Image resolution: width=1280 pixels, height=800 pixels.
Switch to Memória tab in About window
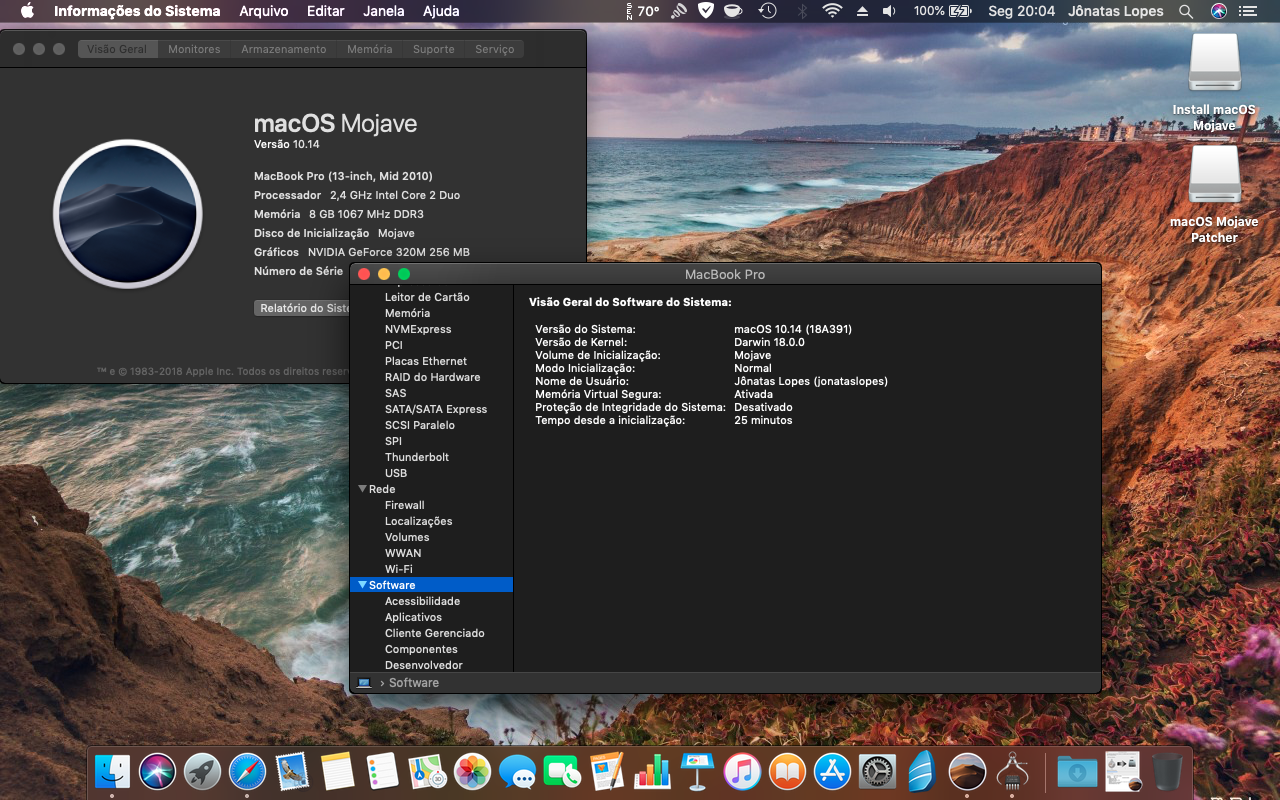tap(369, 49)
